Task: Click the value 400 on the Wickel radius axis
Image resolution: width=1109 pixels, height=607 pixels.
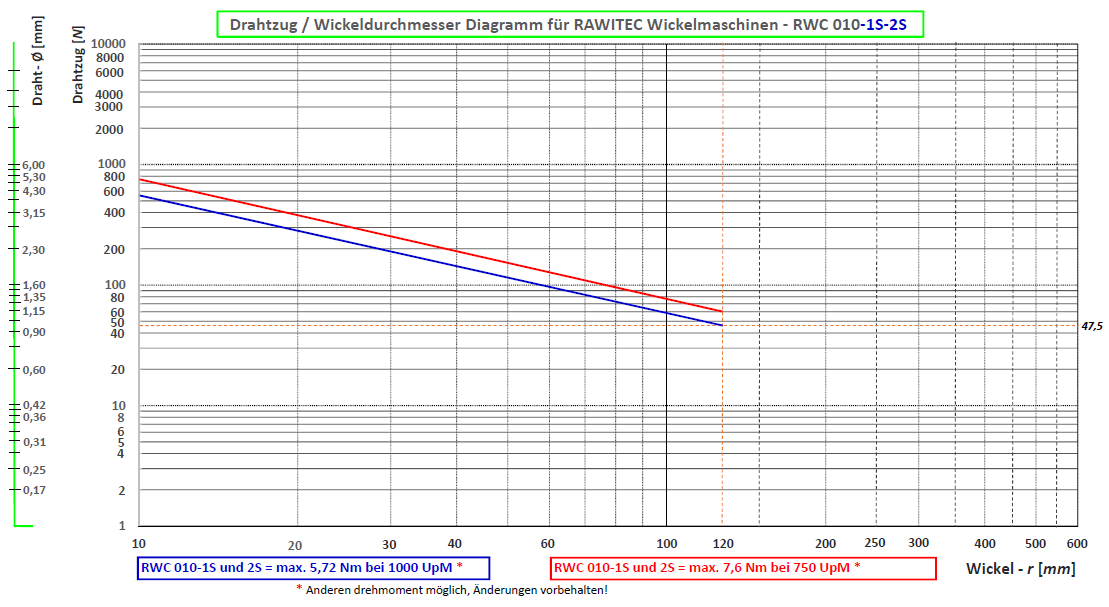Action: pos(985,543)
